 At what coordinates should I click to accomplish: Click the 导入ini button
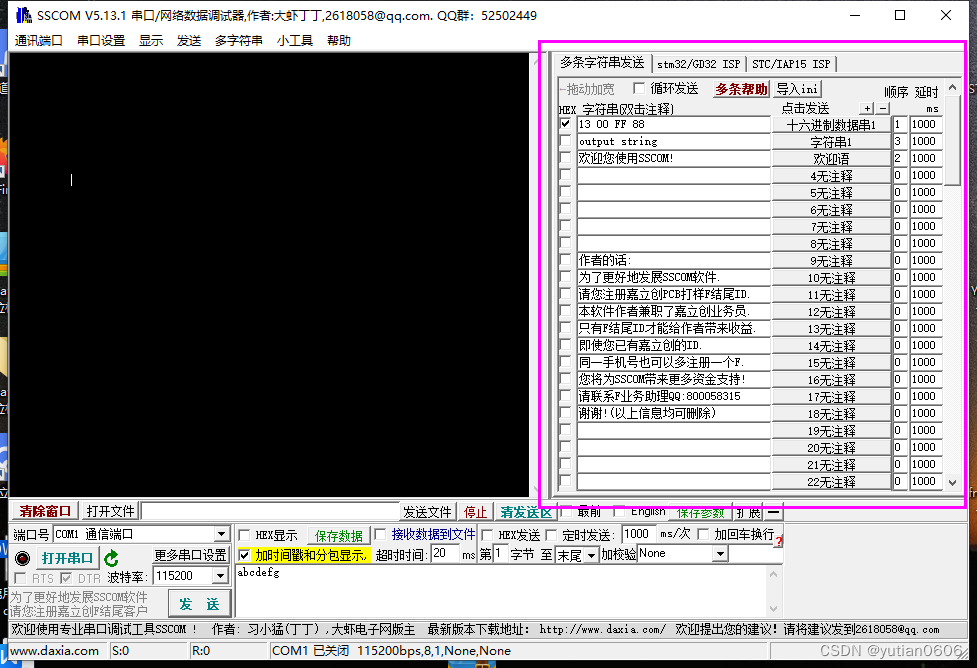tap(797, 89)
